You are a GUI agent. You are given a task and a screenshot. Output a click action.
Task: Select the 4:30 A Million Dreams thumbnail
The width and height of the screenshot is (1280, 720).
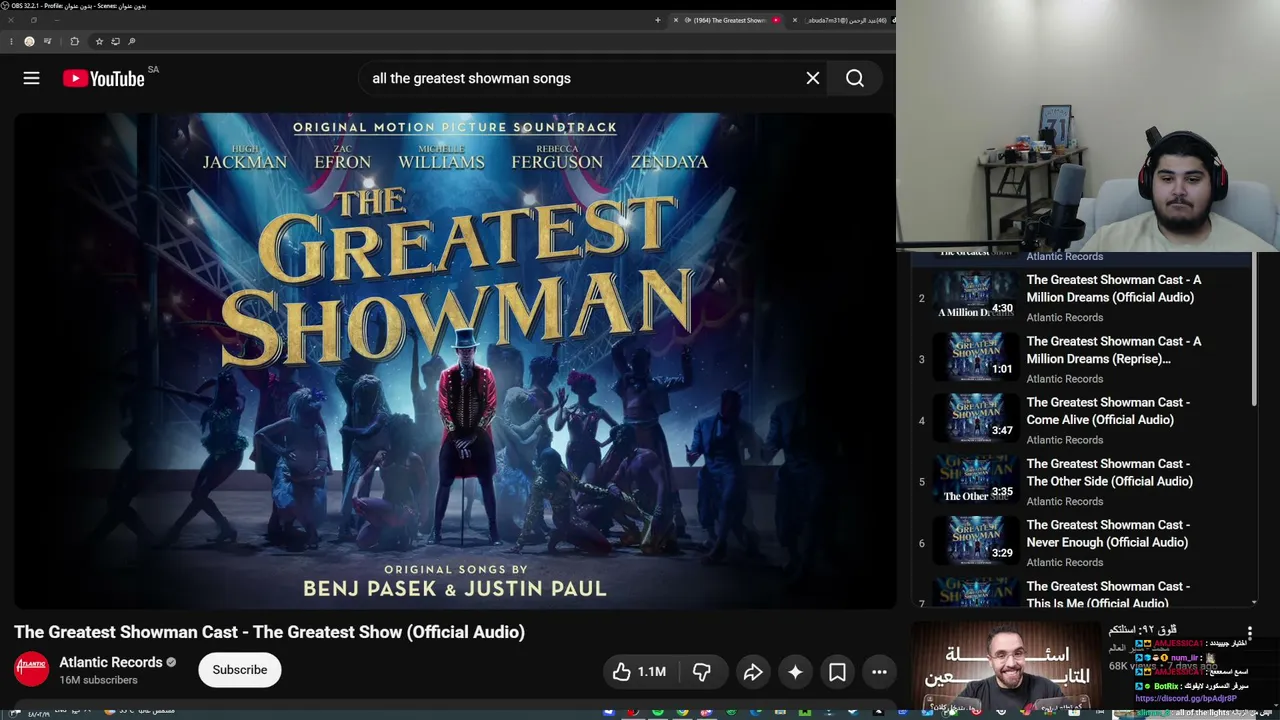975,296
